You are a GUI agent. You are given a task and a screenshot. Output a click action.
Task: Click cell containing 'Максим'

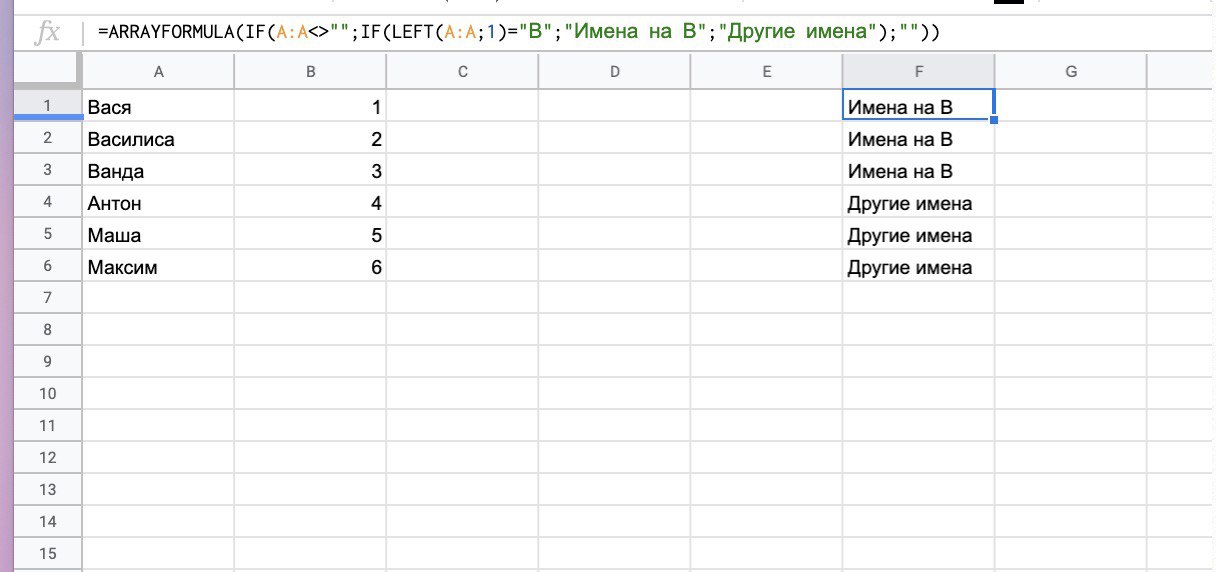click(158, 266)
